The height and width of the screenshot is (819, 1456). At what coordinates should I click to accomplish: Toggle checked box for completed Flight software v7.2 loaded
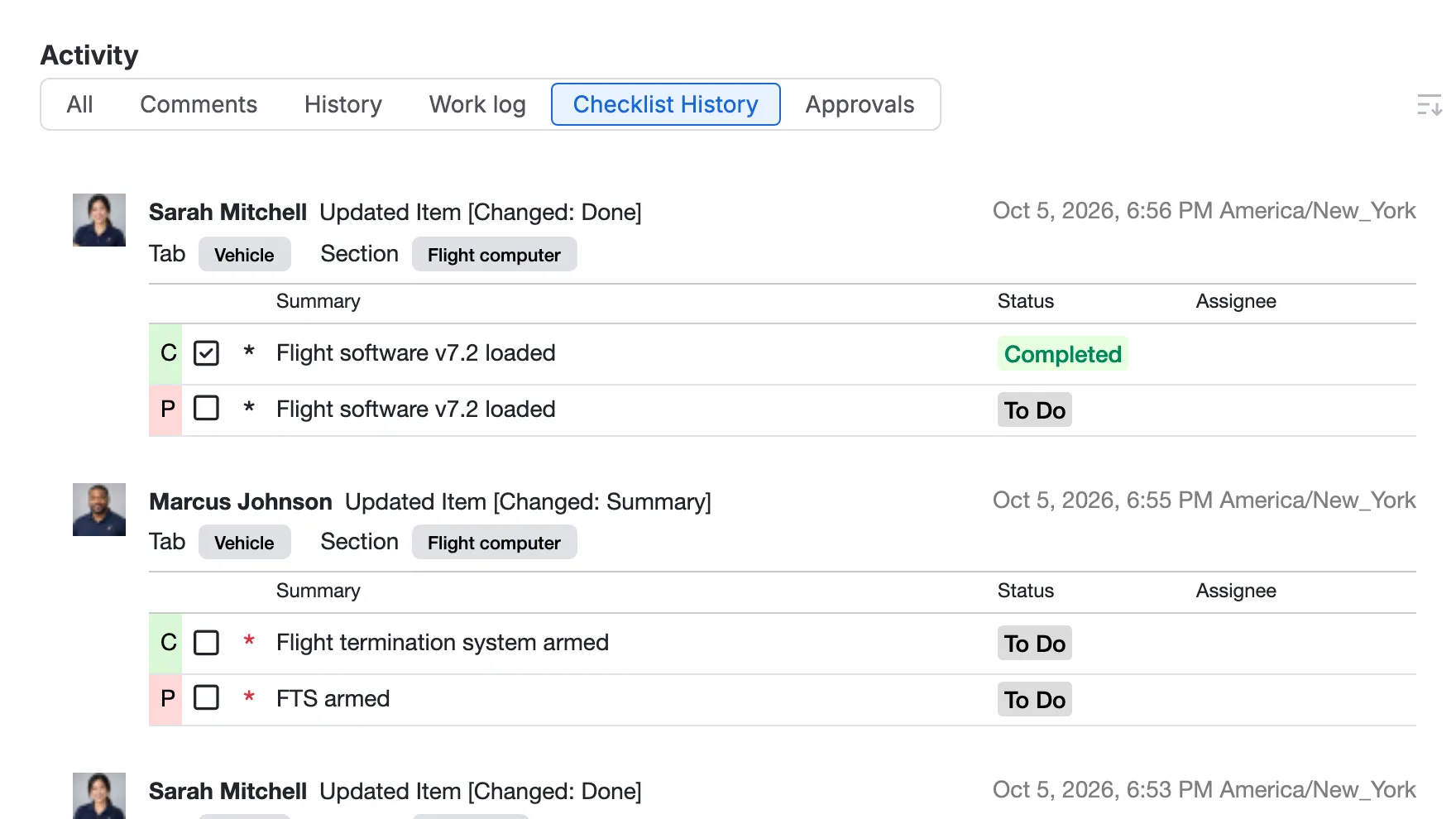[206, 353]
